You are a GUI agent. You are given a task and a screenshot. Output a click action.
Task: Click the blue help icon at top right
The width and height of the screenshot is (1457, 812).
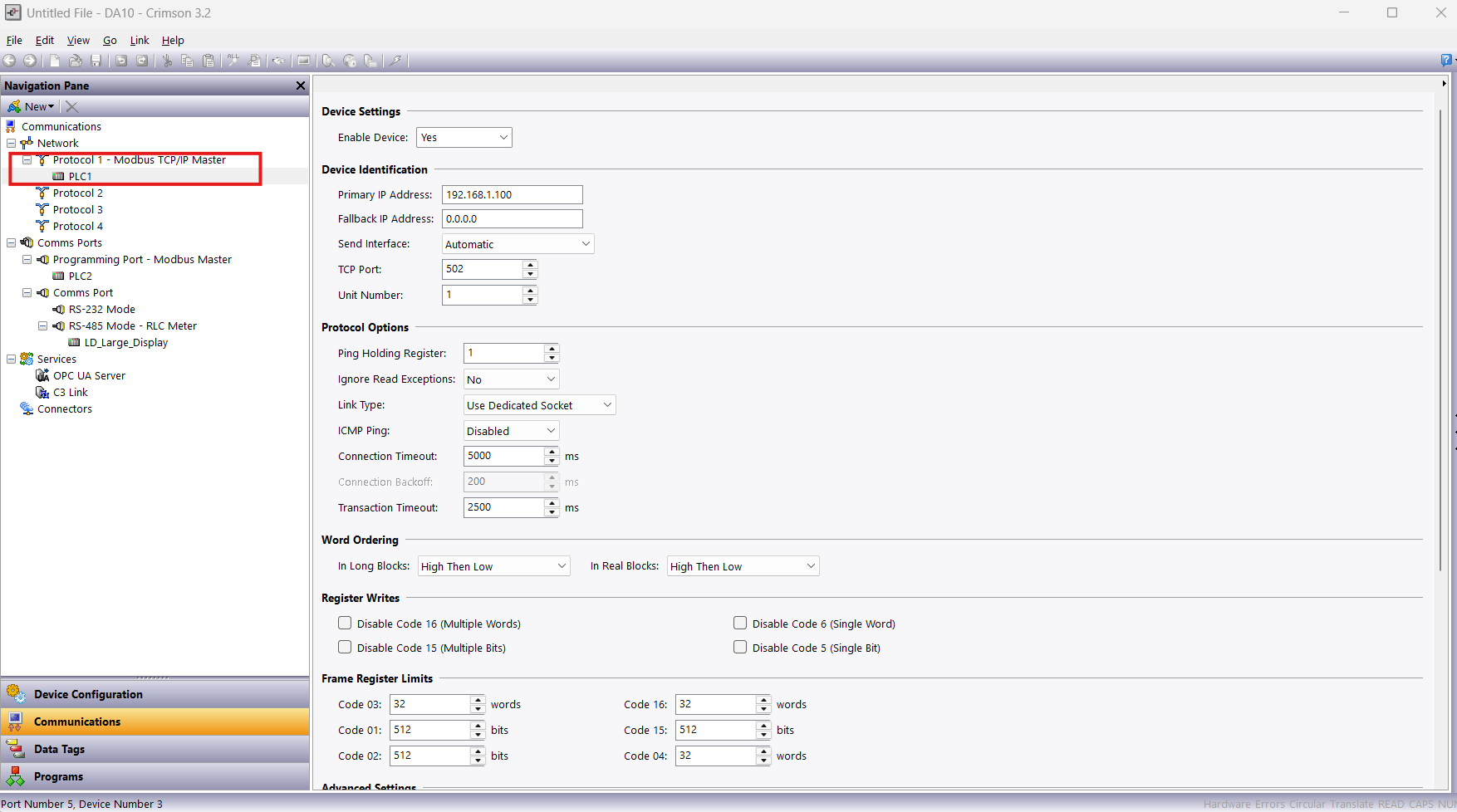tap(1446, 60)
